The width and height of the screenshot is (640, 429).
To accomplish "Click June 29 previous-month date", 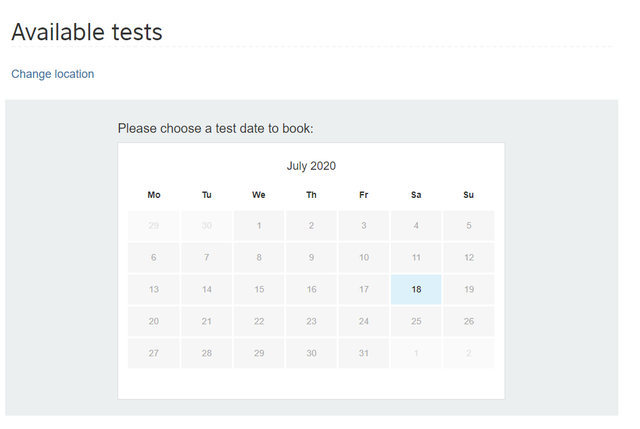I will click(x=154, y=225).
